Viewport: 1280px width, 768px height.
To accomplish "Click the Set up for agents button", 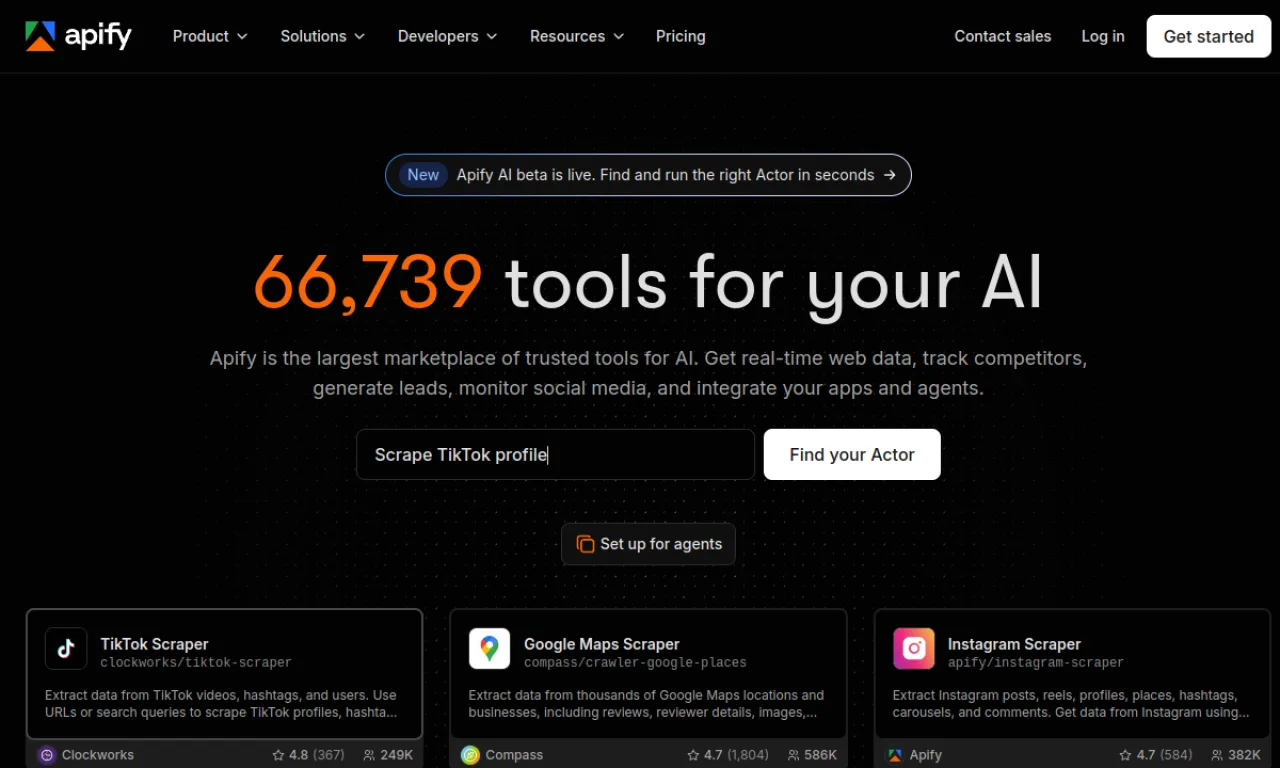I will pos(648,544).
